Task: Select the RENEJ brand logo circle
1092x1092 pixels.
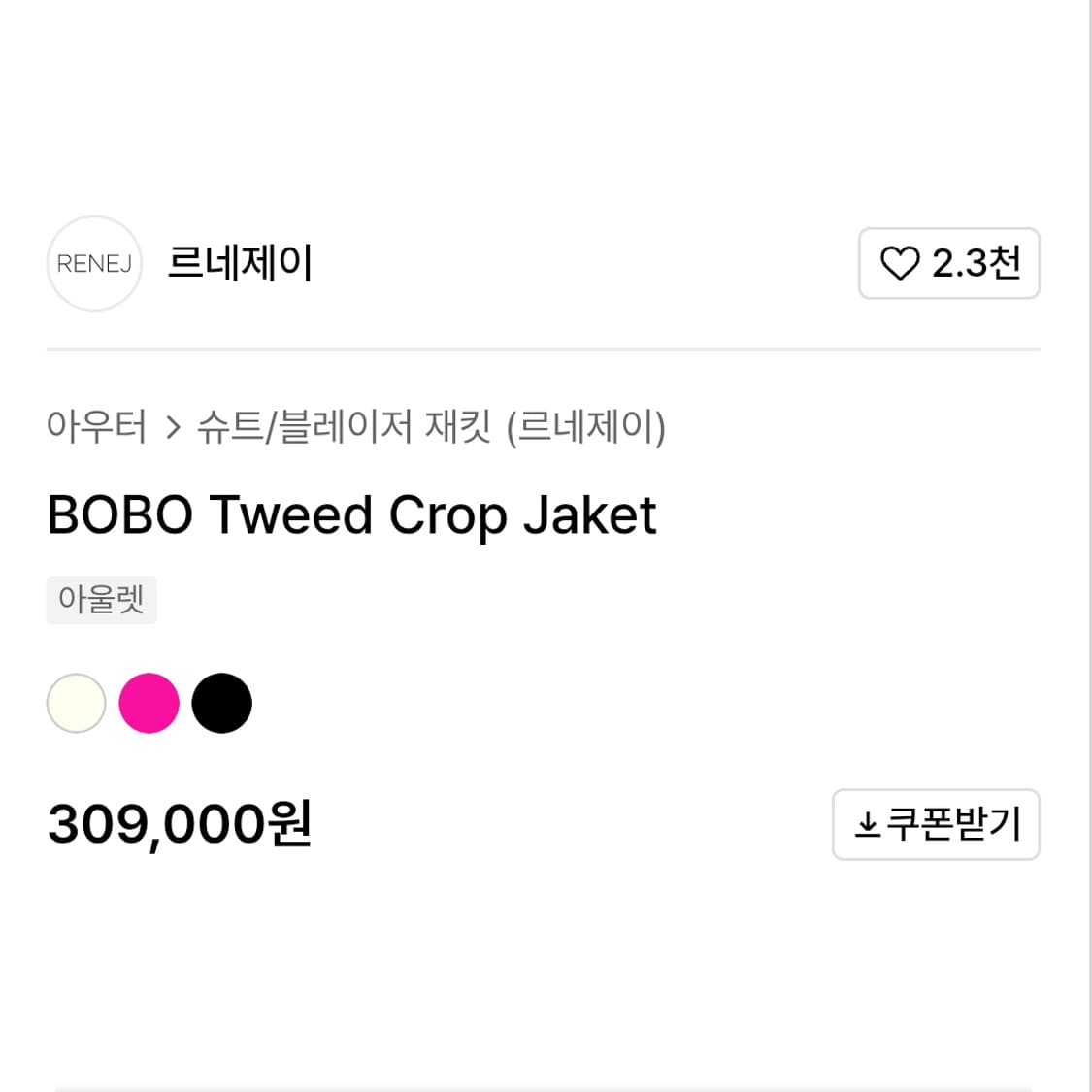Action: (x=94, y=263)
